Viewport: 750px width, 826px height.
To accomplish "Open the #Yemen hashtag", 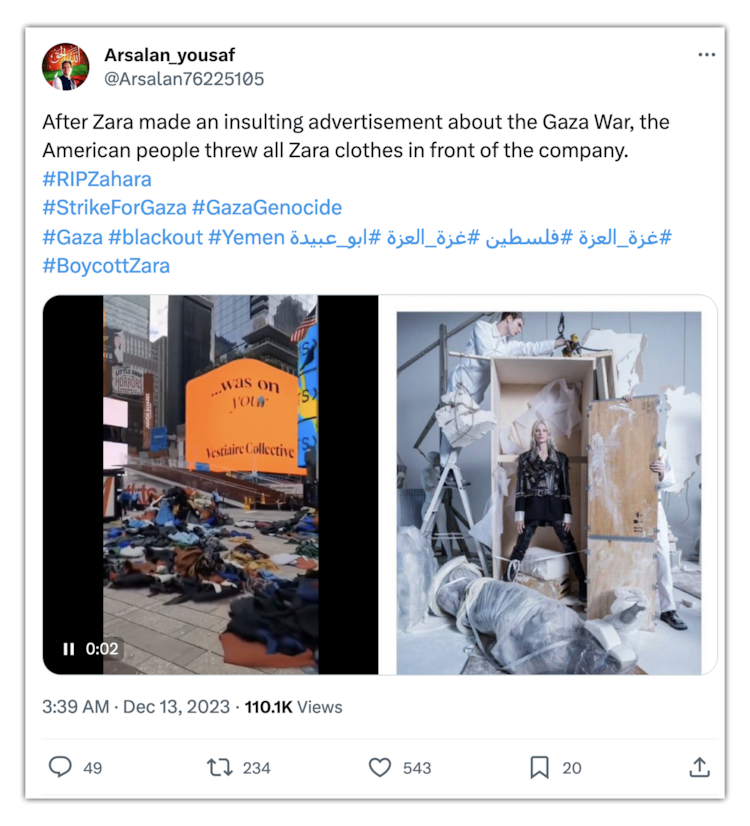I will (x=246, y=238).
